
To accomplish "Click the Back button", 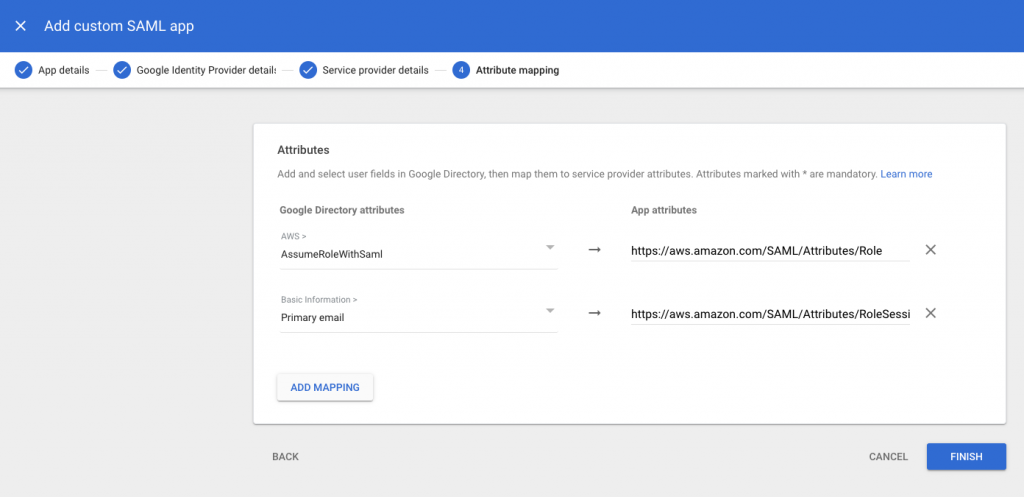I will pos(285,457).
